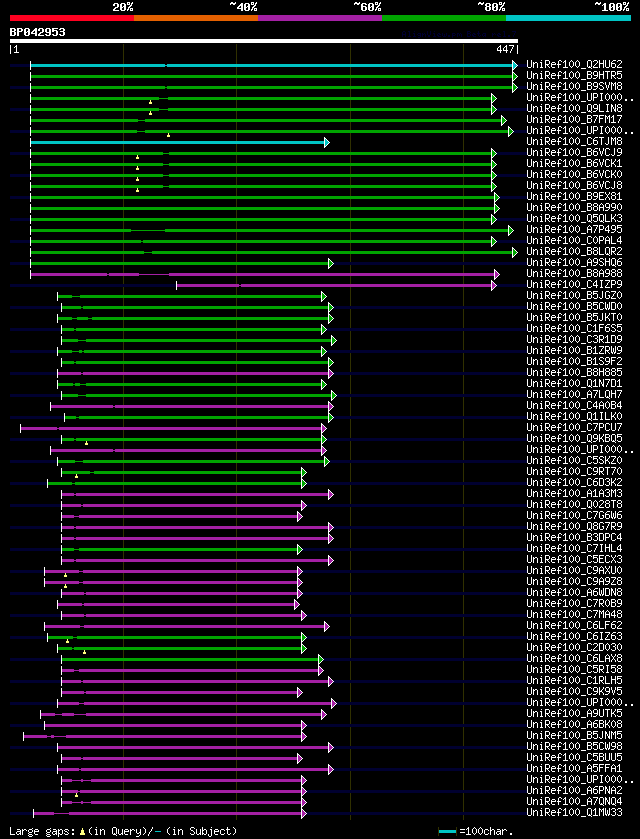Select UniRef100_A1A3M3 hit name
640x839 pixels.
coord(574,494)
